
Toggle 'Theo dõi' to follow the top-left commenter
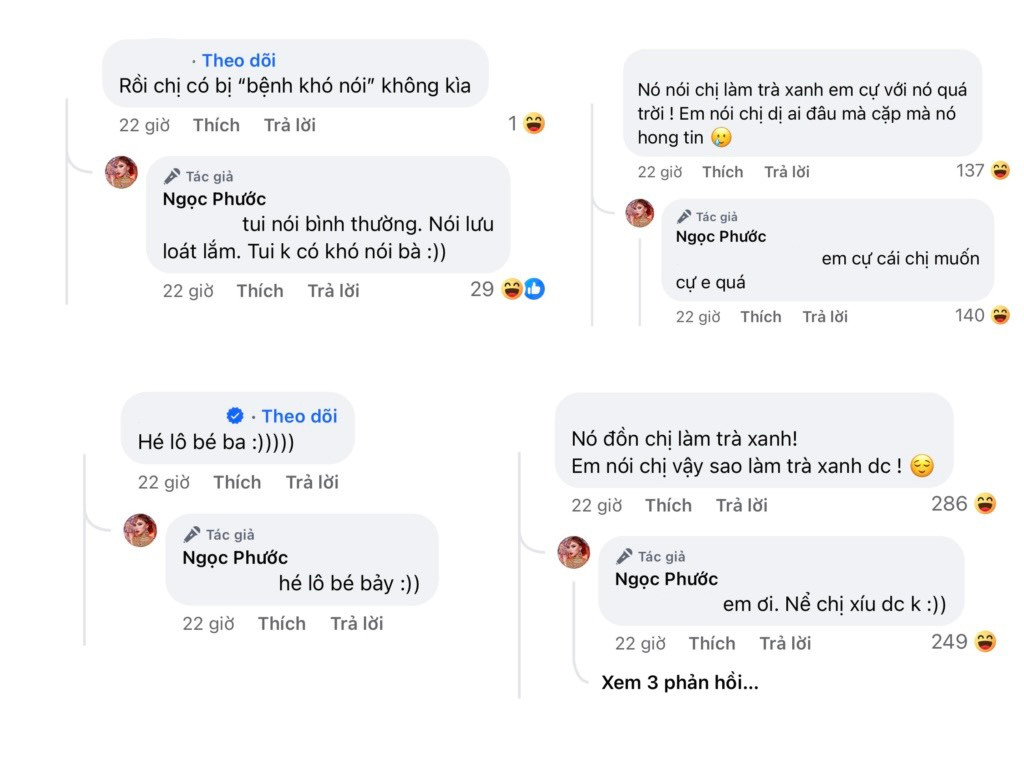pyautogui.click(x=239, y=60)
